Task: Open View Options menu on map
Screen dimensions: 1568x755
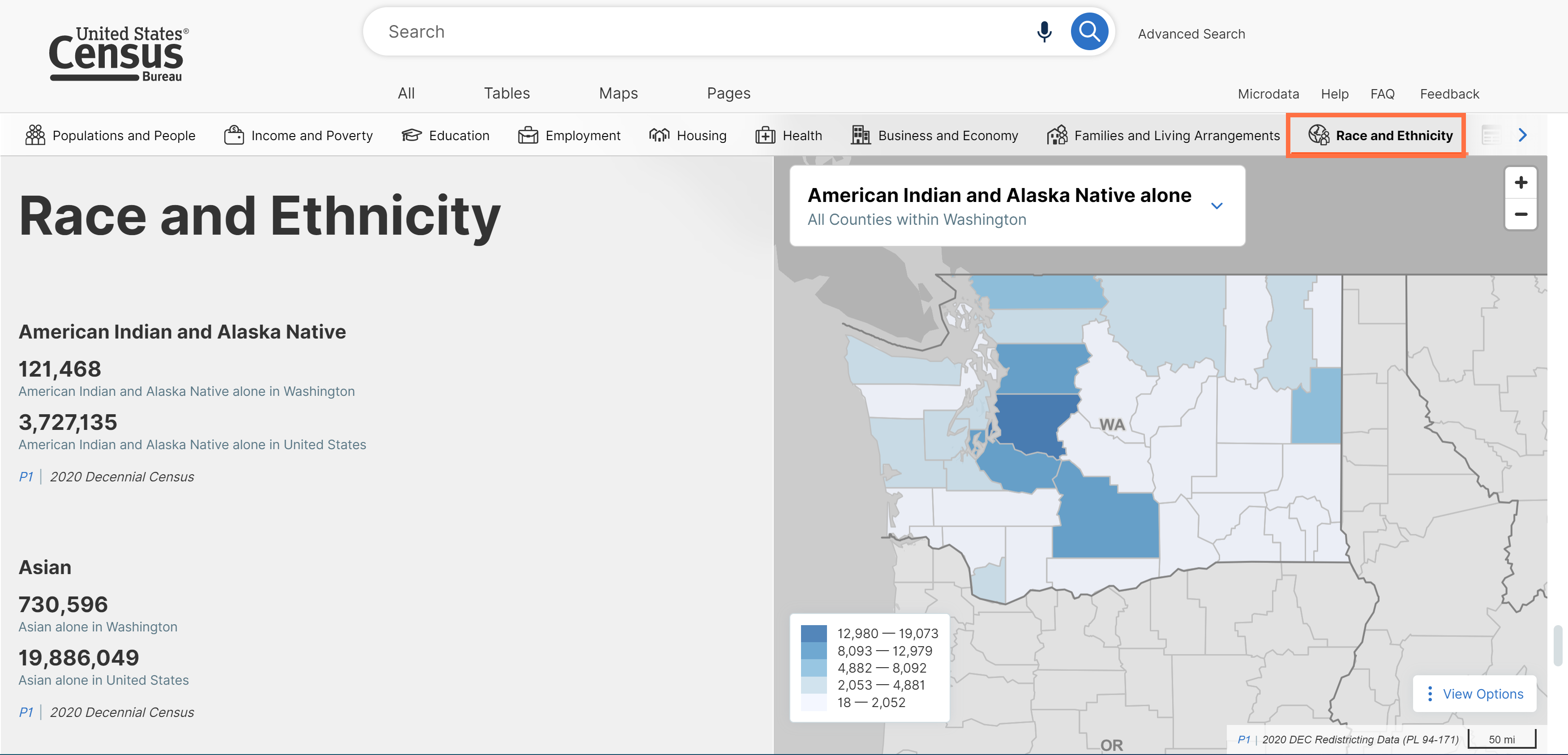Action: coord(1474,694)
